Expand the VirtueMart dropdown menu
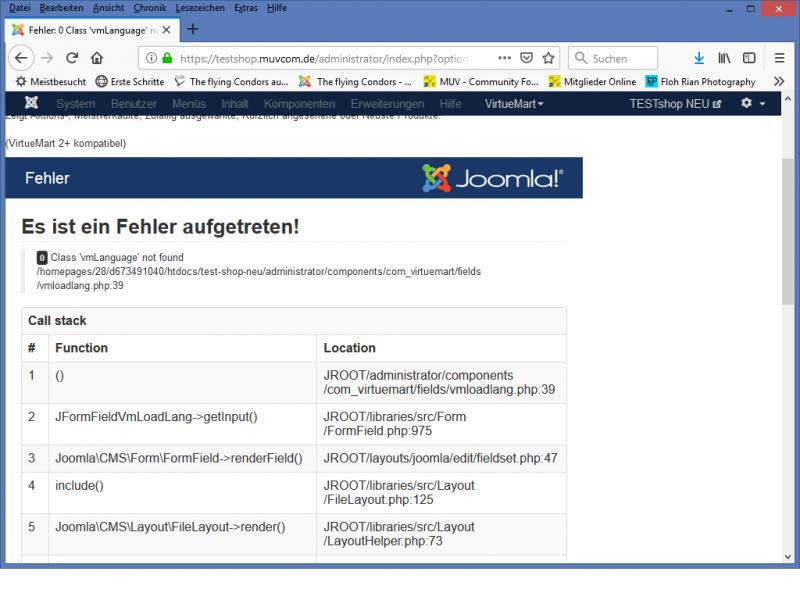 (514, 104)
